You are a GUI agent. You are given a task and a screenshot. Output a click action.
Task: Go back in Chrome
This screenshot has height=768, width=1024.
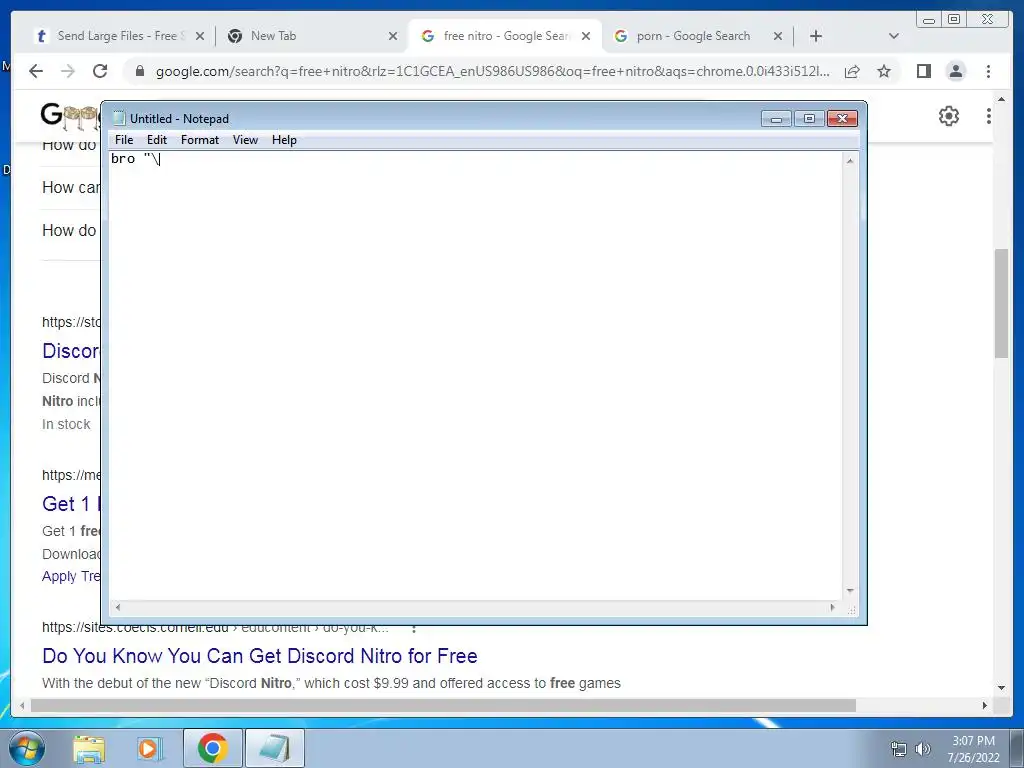pos(36,71)
